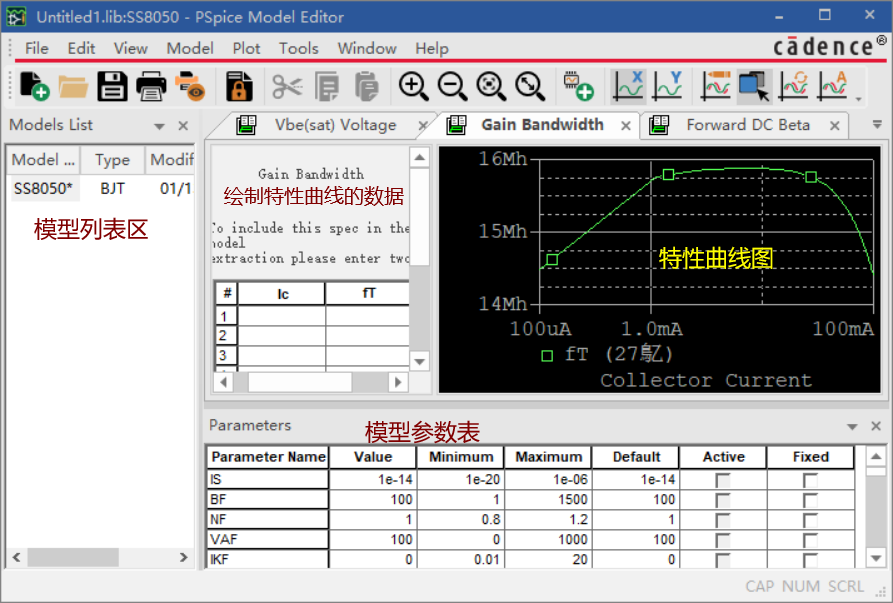Screen dimensions: 893x603
Task: Click the Ic cell in row 1
Action: coord(282,315)
